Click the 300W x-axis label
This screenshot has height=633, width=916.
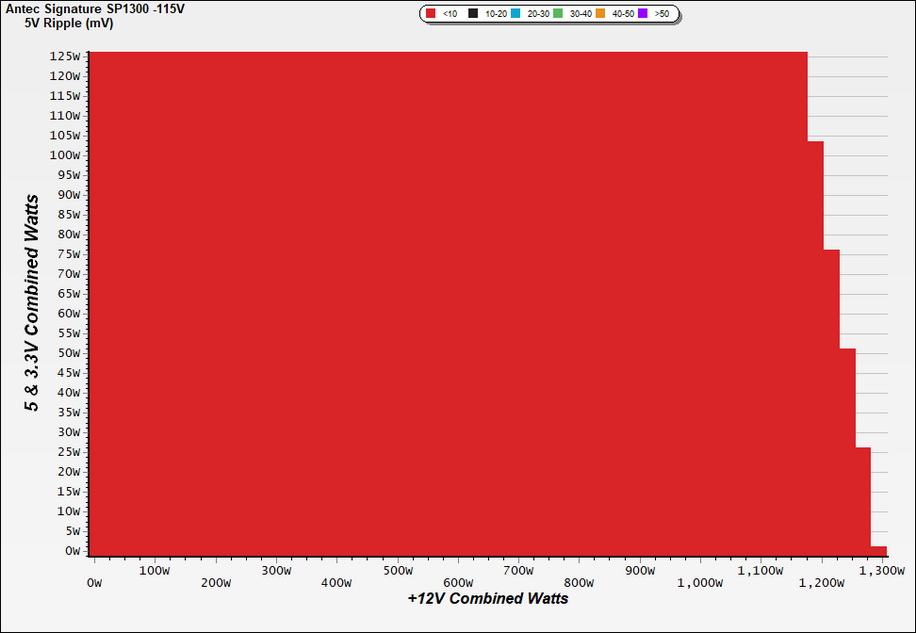(x=276, y=571)
